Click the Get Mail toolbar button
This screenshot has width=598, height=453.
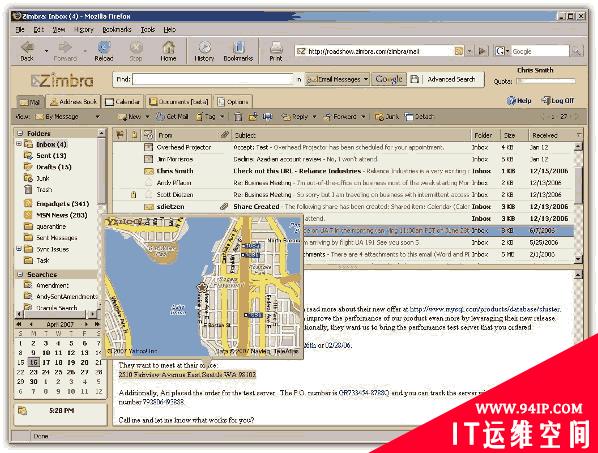(173, 117)
